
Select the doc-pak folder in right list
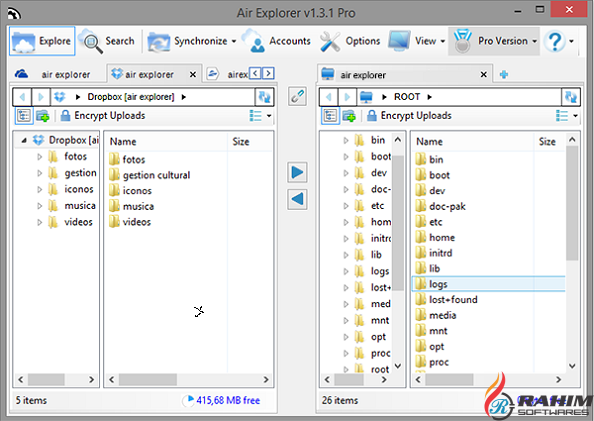440,207
